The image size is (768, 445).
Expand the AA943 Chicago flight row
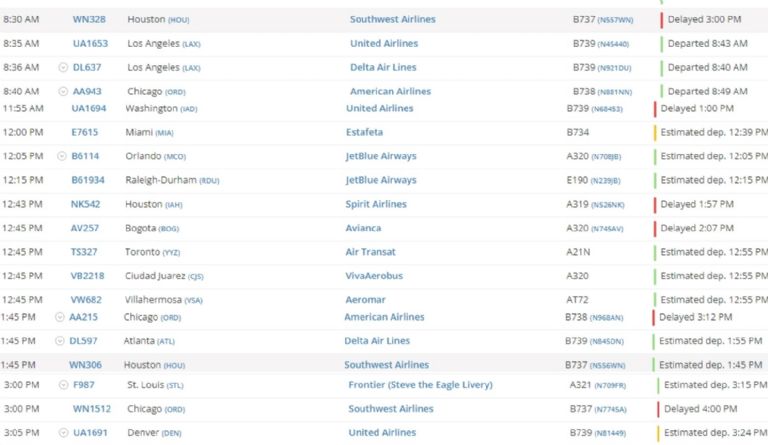point(63,92)
